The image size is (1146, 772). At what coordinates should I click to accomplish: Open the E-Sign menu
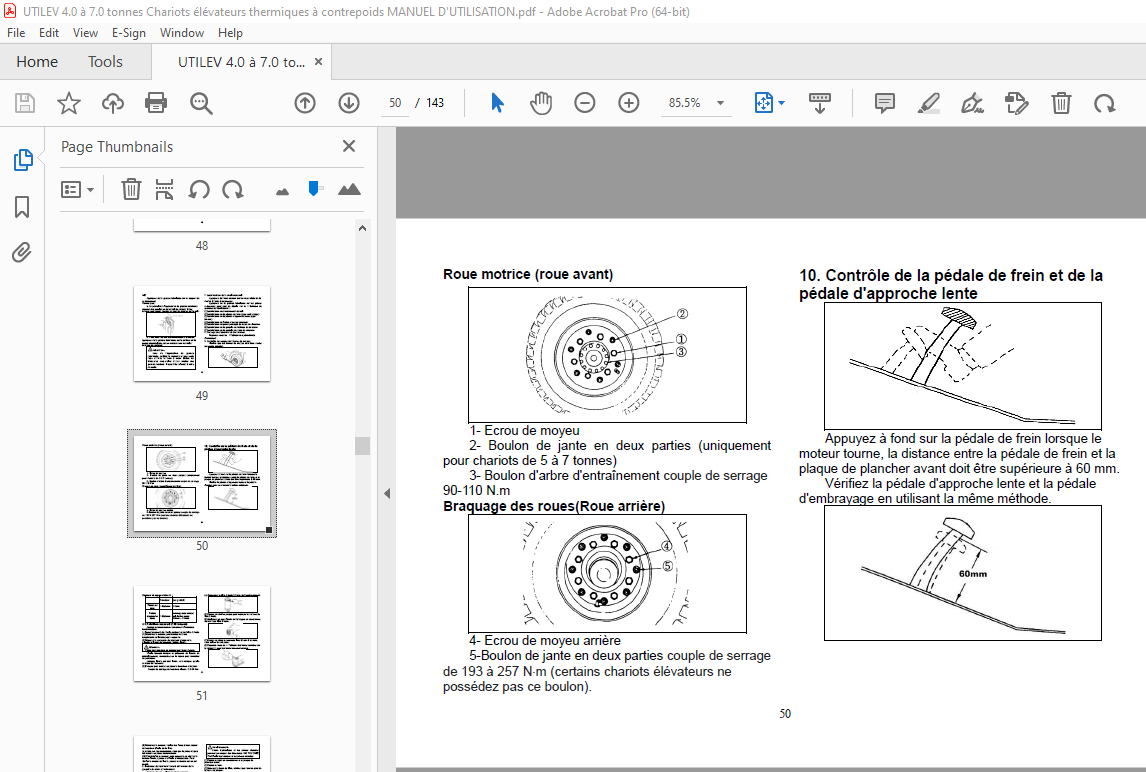tap(129, 33)
